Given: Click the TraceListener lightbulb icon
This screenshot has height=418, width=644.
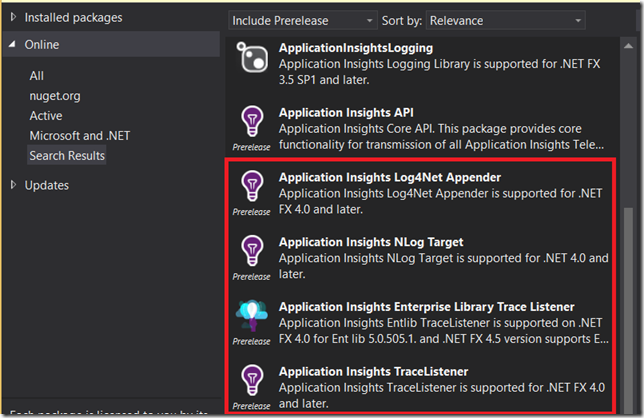Looking at the screenshot, I should click(252, 380).
